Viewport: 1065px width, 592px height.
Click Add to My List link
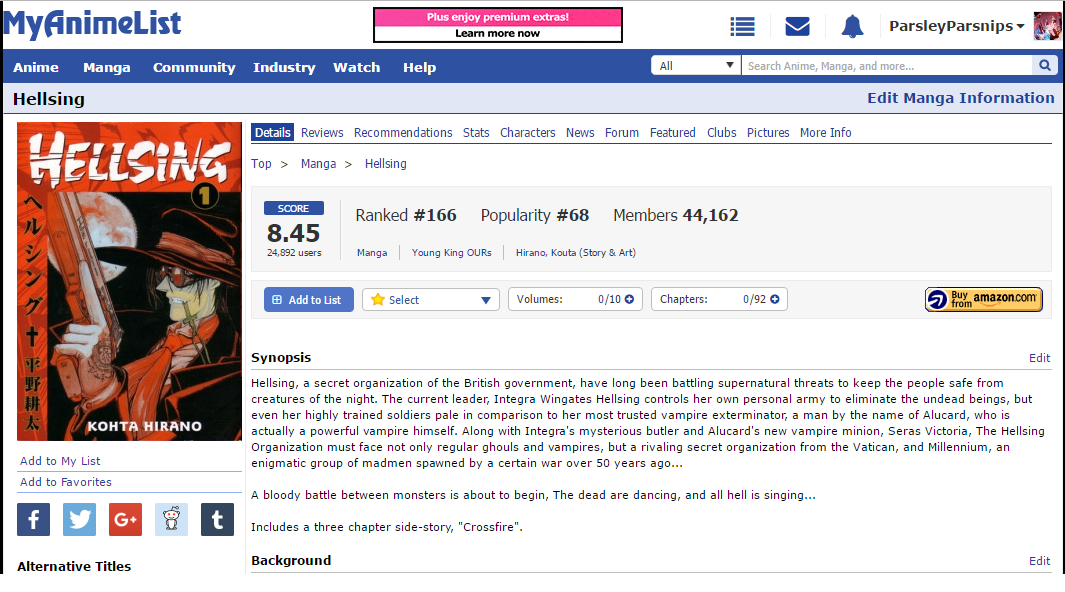[60, 461]
